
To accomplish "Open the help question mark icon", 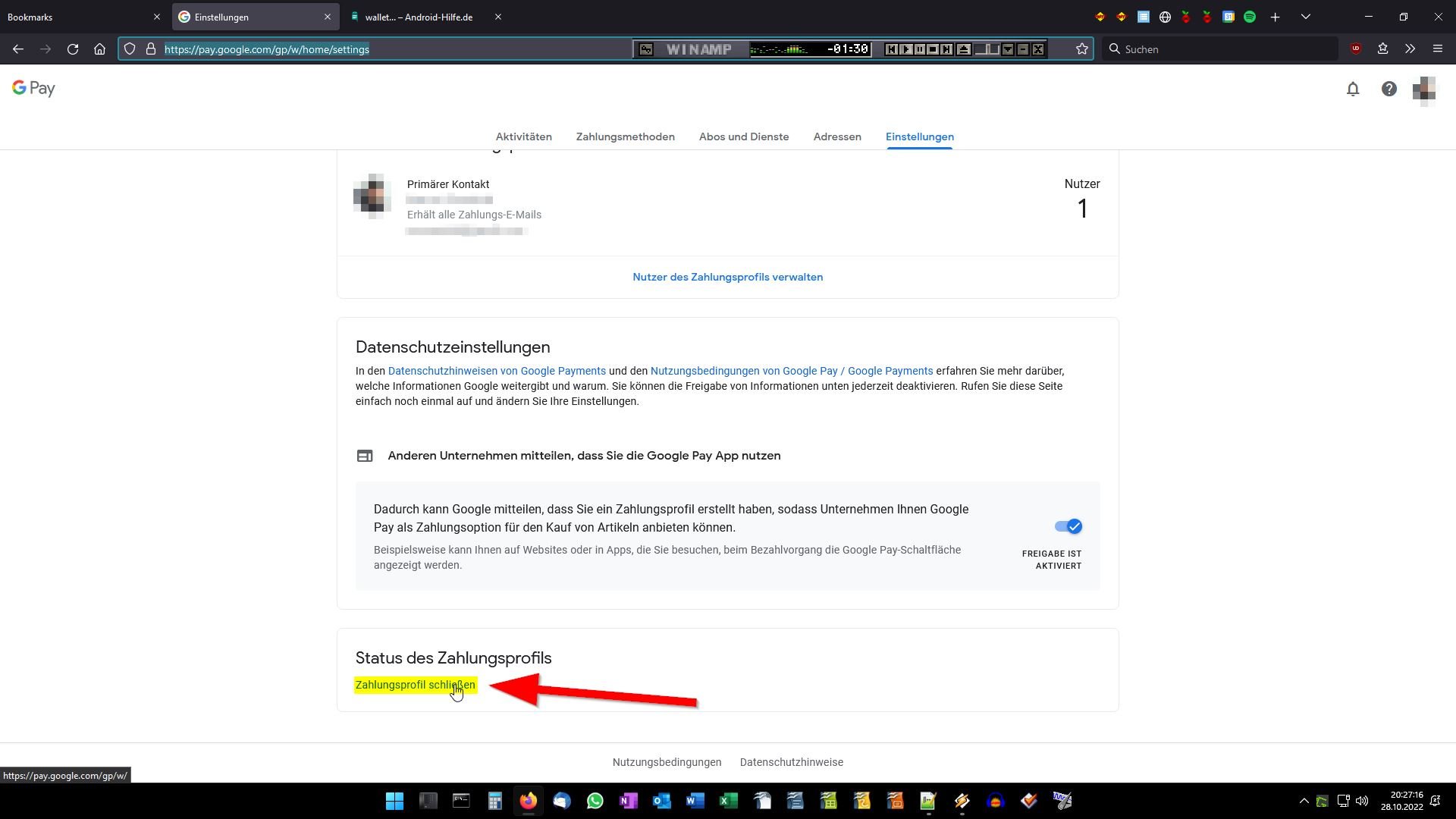I will 1389,89.
